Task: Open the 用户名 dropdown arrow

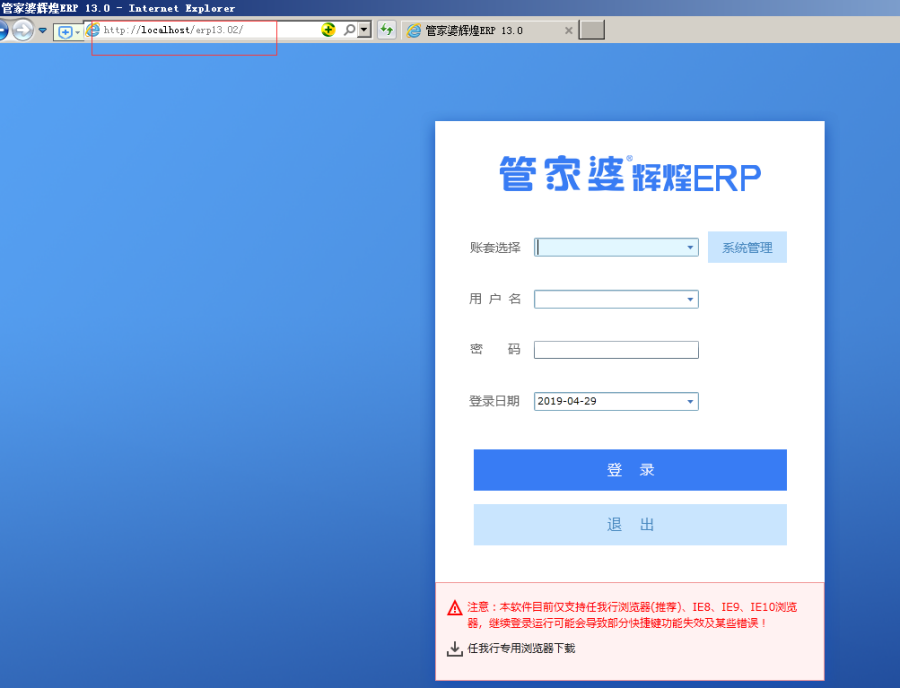Action: [690, 299]
